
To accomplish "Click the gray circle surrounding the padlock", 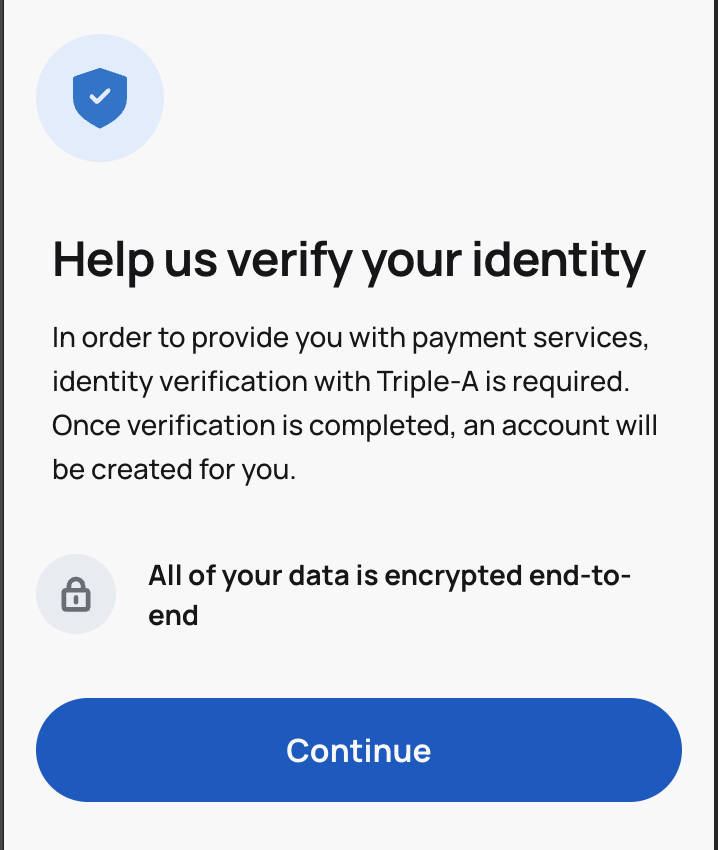I will pyautogui.click(x=76, y=594).
